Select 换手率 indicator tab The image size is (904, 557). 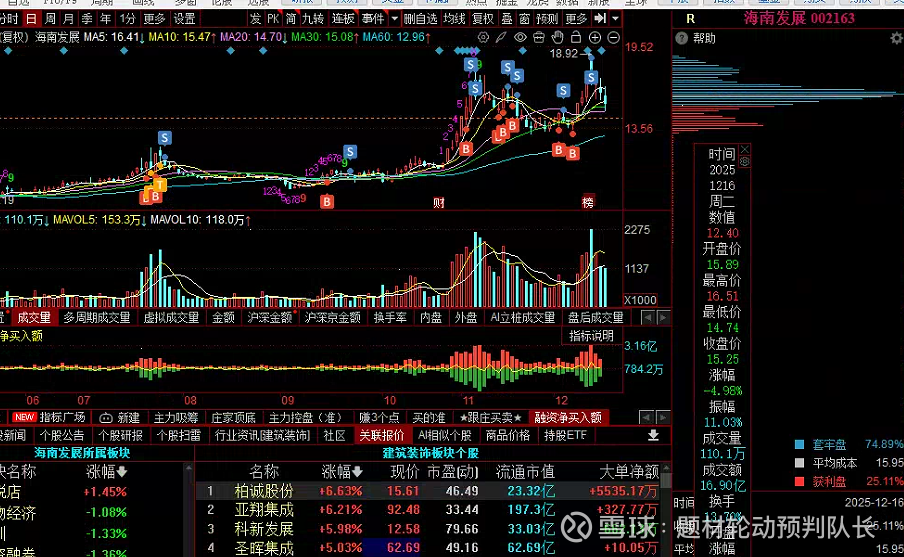(x=390, y=317)
